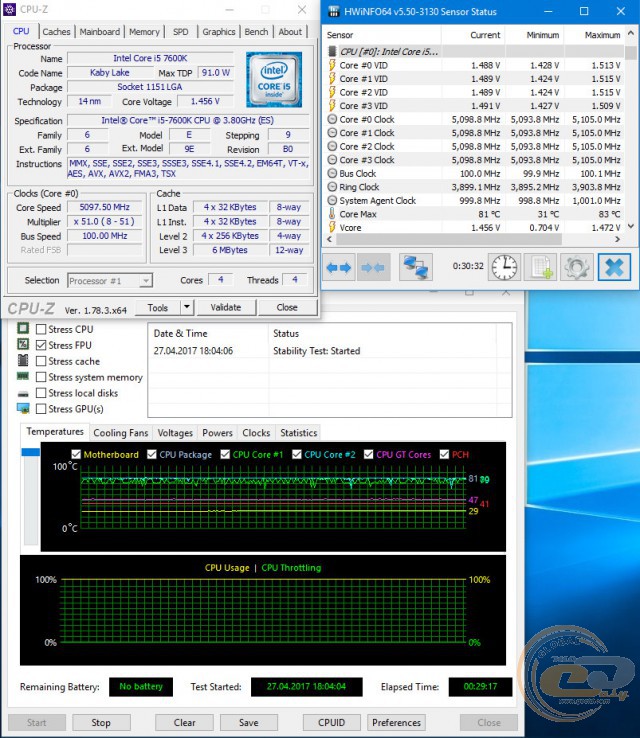The image size is (640, 738).
Task: Click the chip icon beside Stress cache
Action: pos(23,361)
